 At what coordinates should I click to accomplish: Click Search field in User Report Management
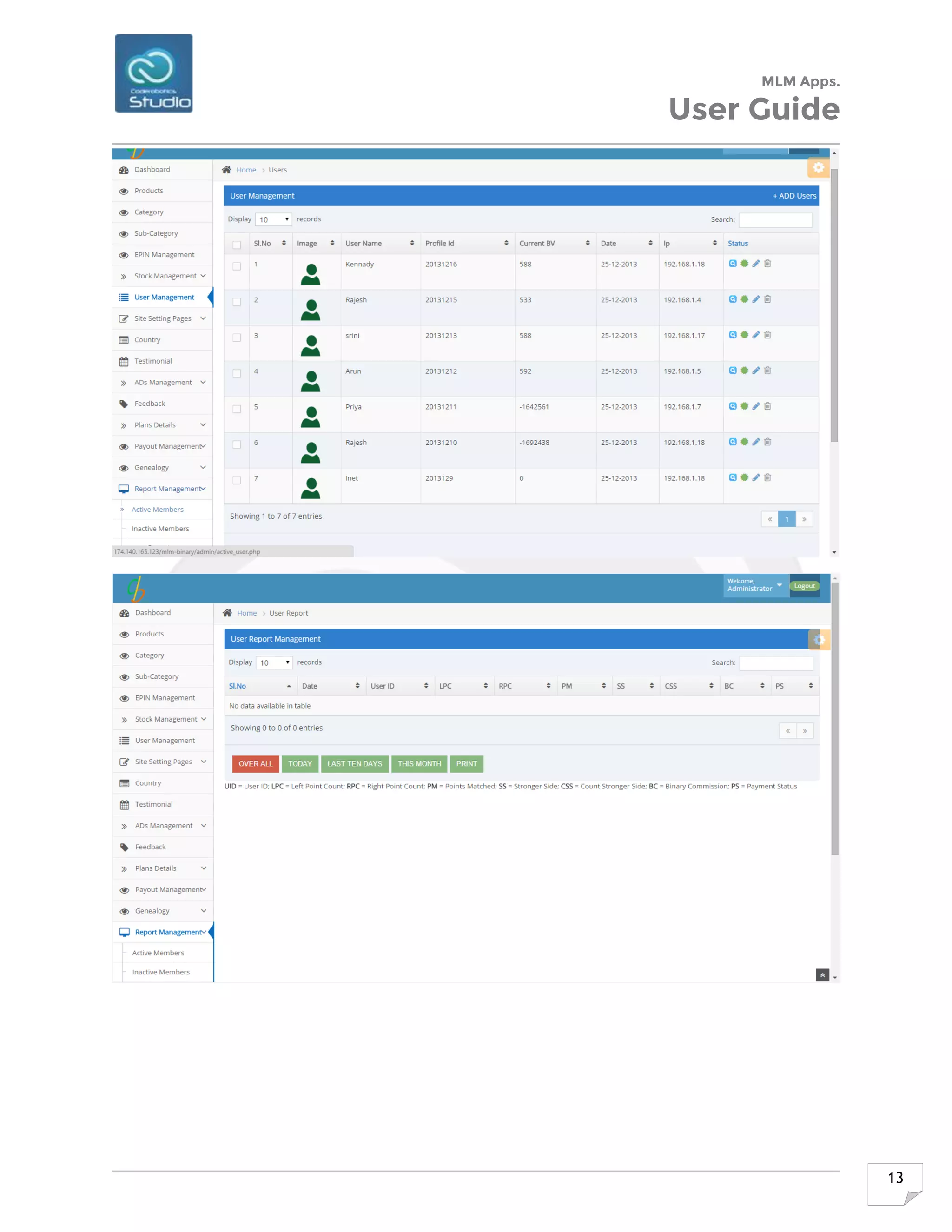(776, 663)
